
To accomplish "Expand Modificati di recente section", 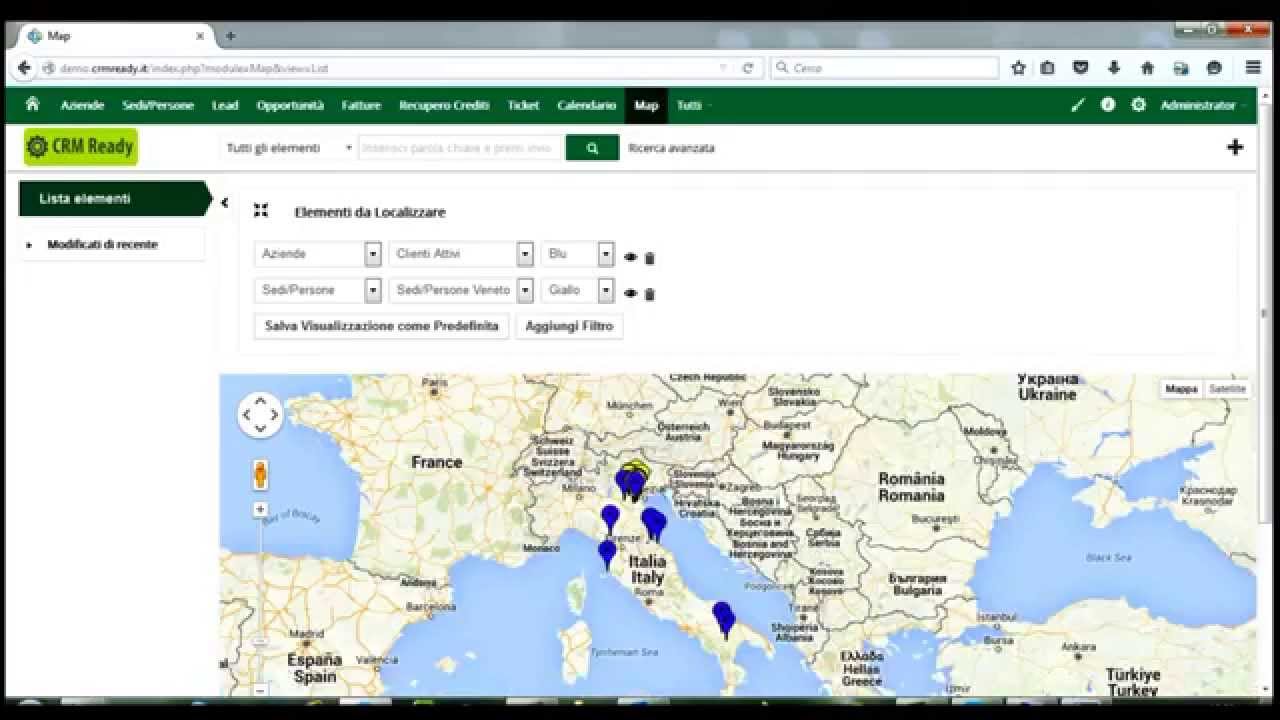I will pos(102,244).
